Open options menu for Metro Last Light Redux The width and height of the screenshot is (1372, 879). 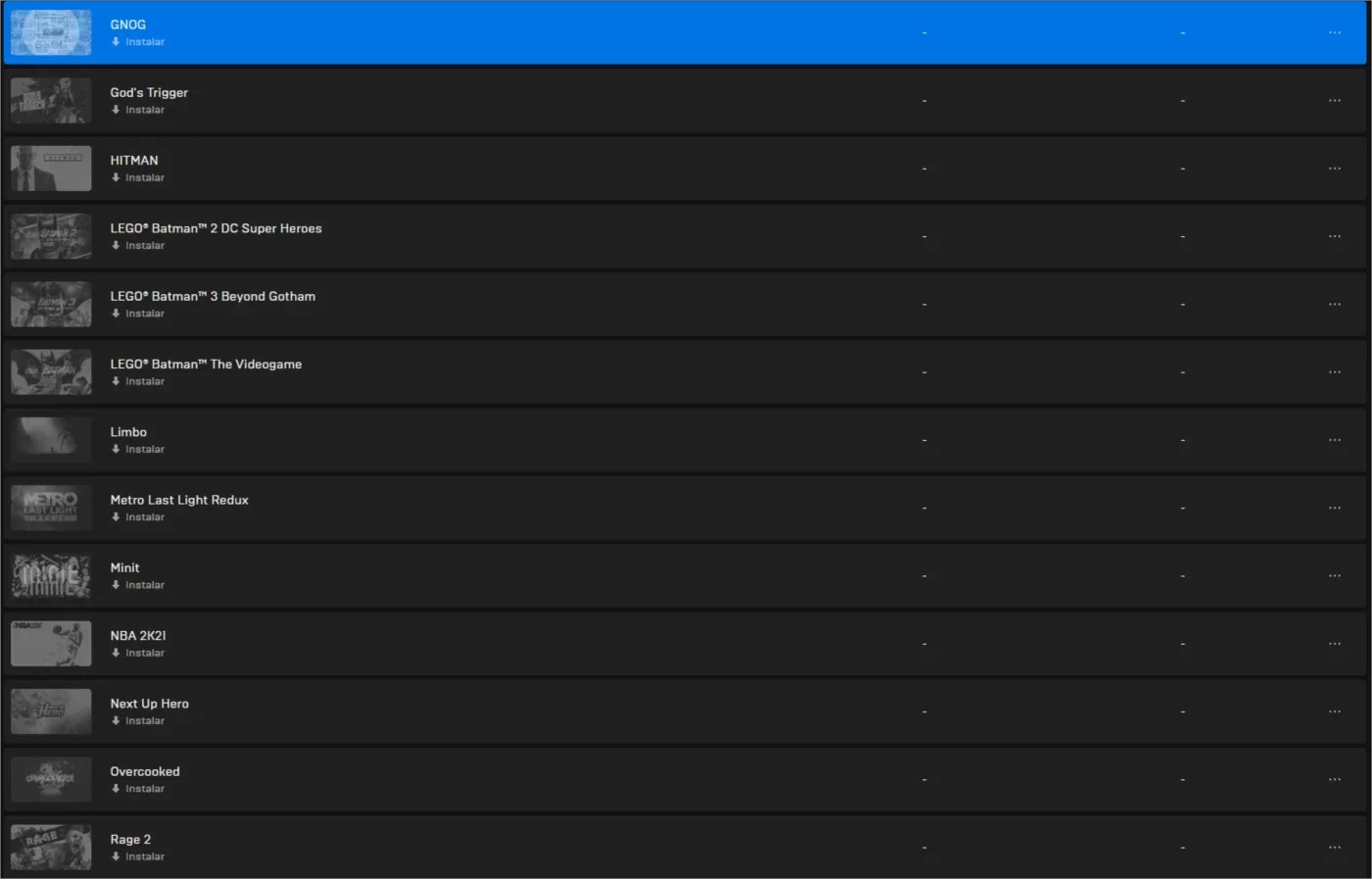[1334, 508]
